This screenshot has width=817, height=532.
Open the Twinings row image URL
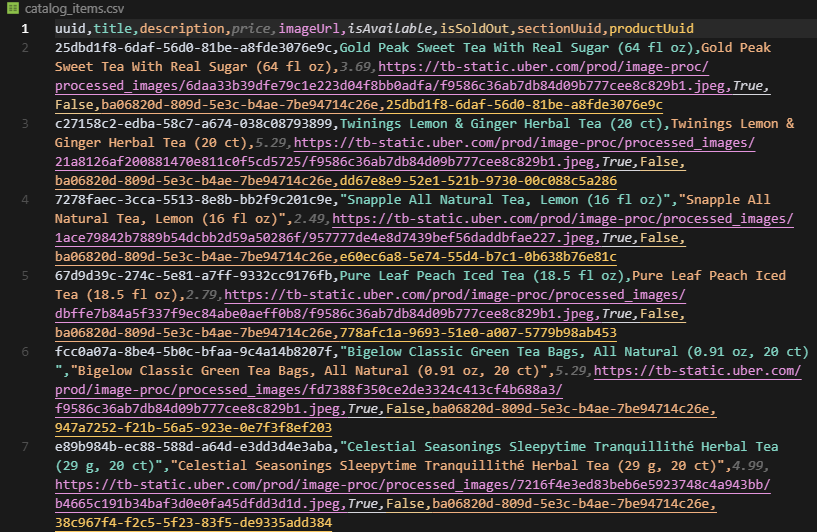point(405,152)
